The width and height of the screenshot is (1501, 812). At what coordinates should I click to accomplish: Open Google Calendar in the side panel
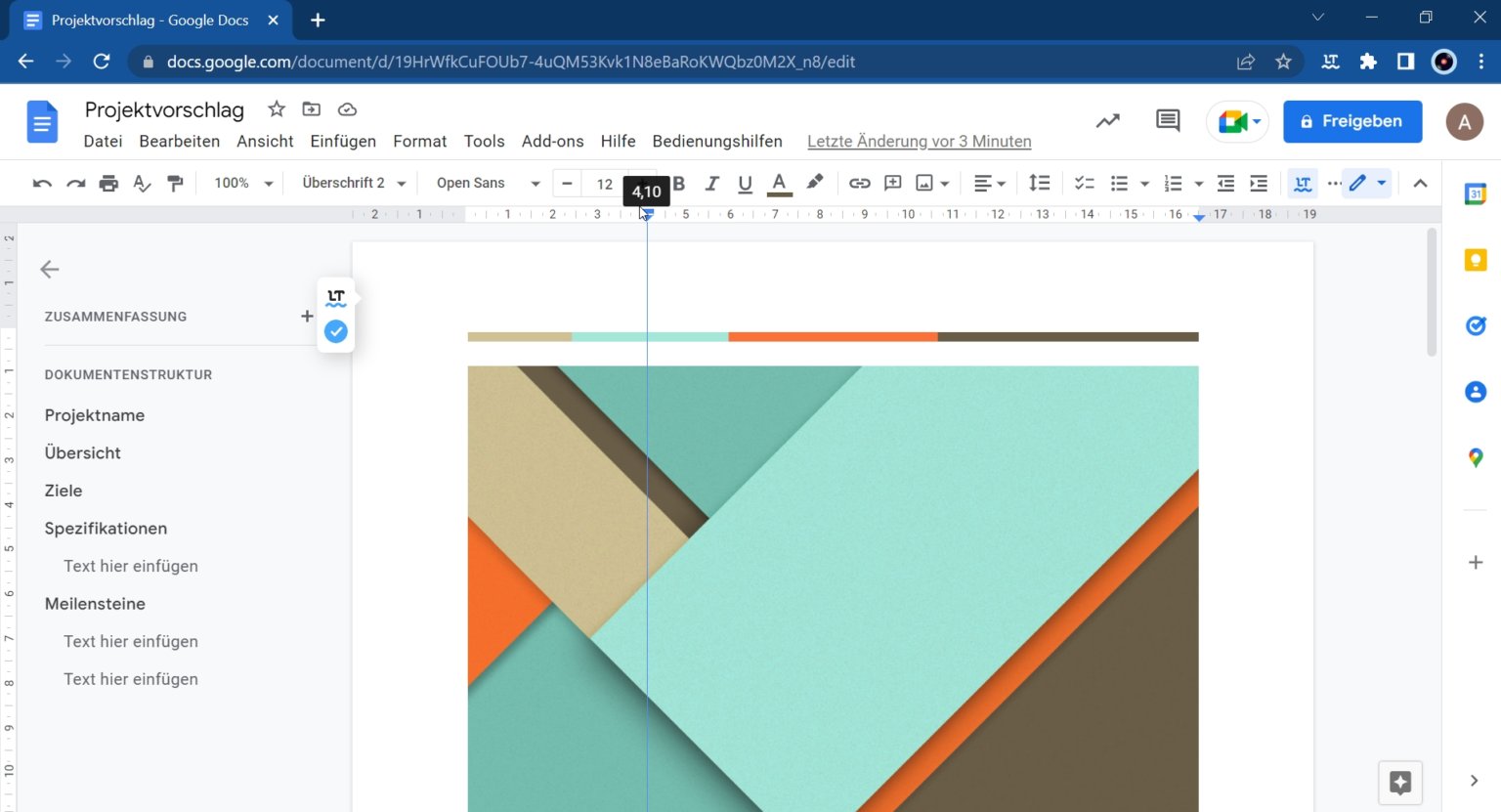click(1476, 193)
